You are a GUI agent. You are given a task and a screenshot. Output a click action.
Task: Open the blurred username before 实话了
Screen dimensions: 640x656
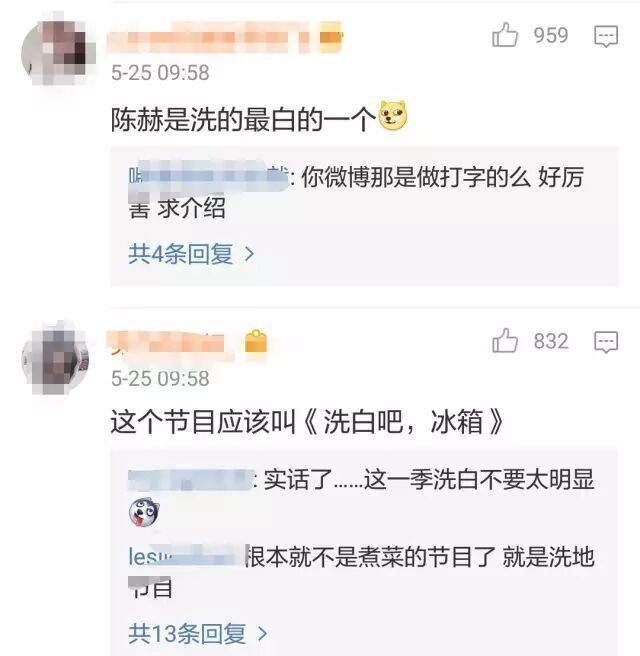[x=191, y=479]
